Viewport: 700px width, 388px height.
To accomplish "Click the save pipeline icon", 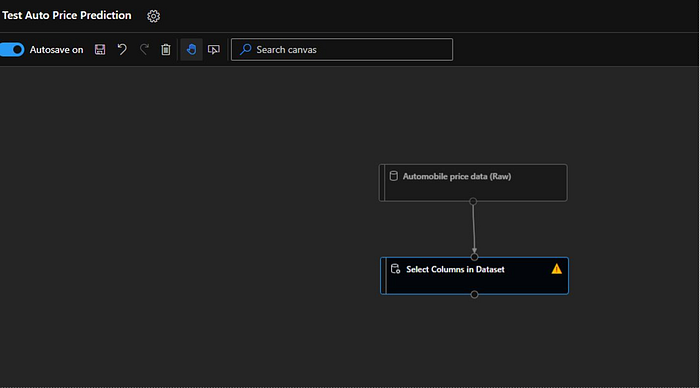I will (100, 50).
